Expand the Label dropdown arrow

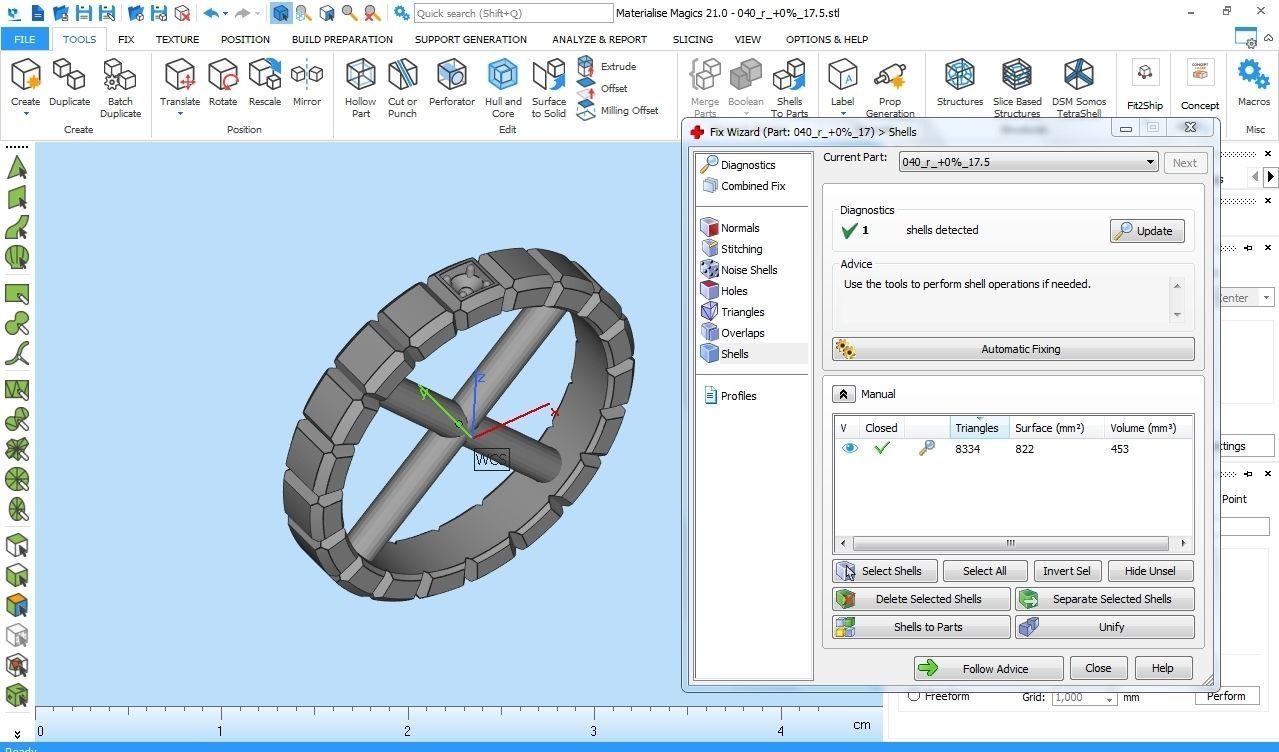(842, 113)
